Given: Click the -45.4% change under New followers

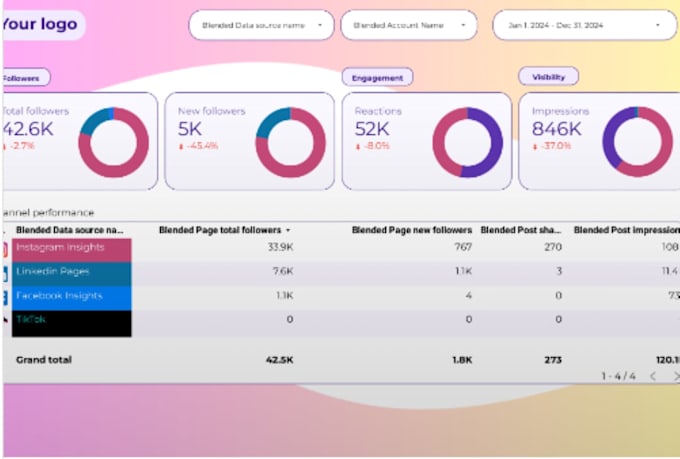Looking at the screenshot, I should pos(199,146).
